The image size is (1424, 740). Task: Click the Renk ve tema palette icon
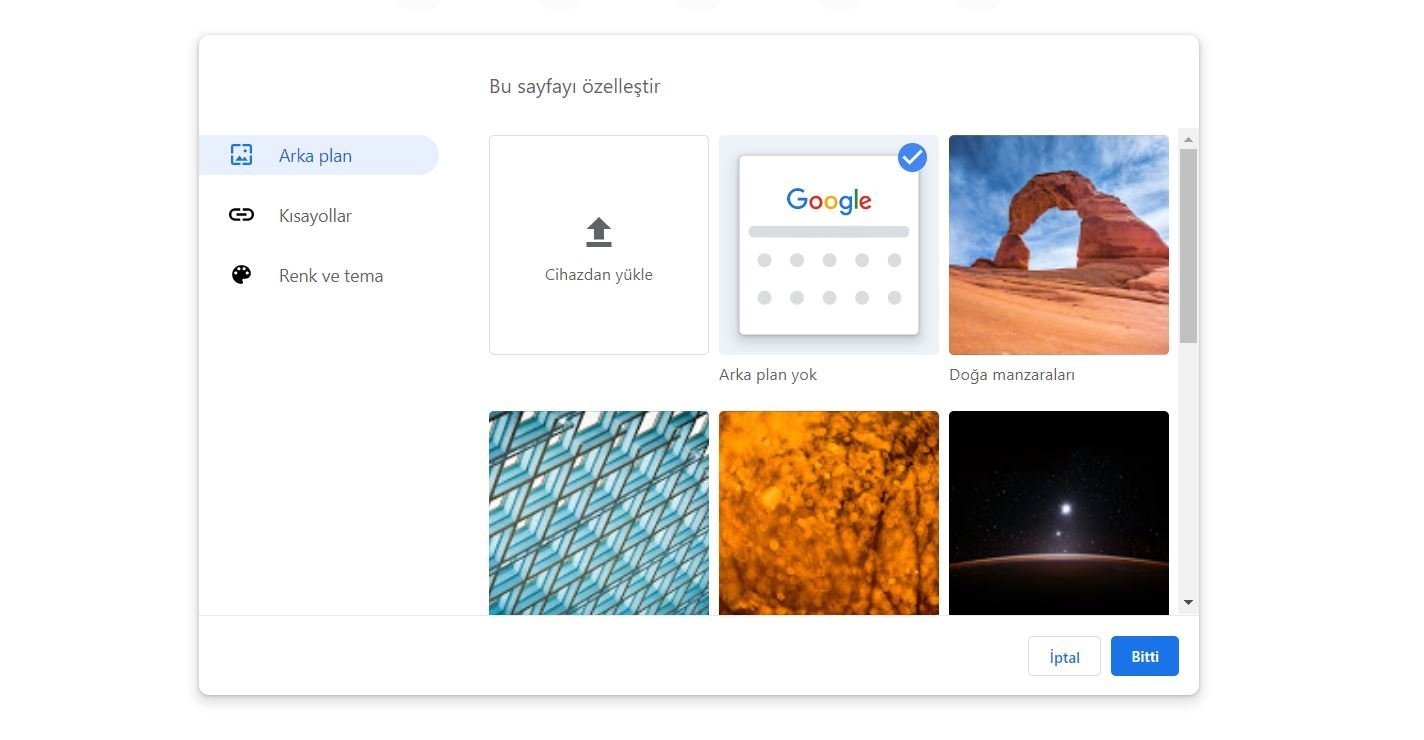(241, 275)
